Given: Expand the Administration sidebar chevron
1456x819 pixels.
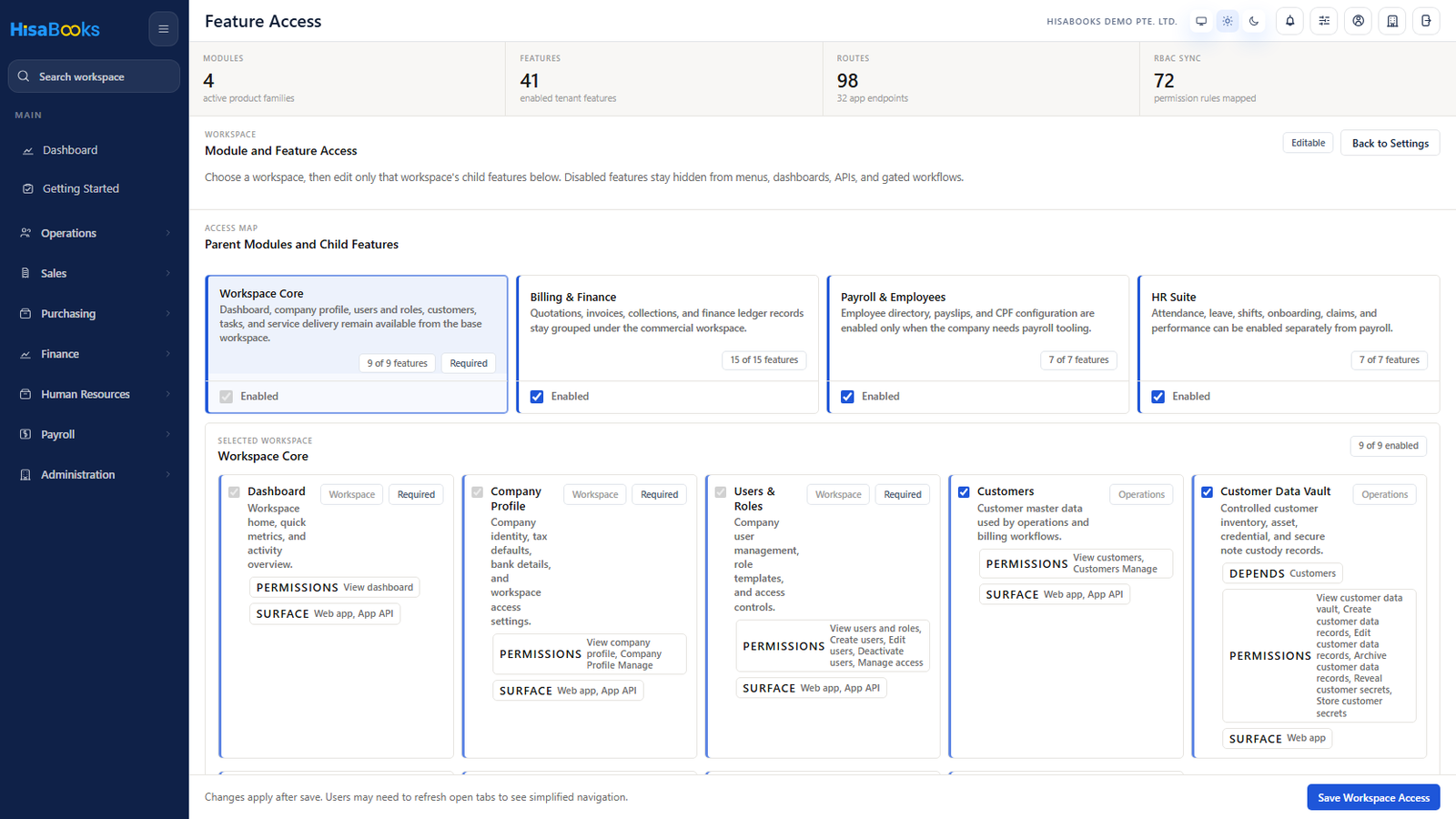Looking at the screenshot, I should pyautogui.click(x=168, y=474).
